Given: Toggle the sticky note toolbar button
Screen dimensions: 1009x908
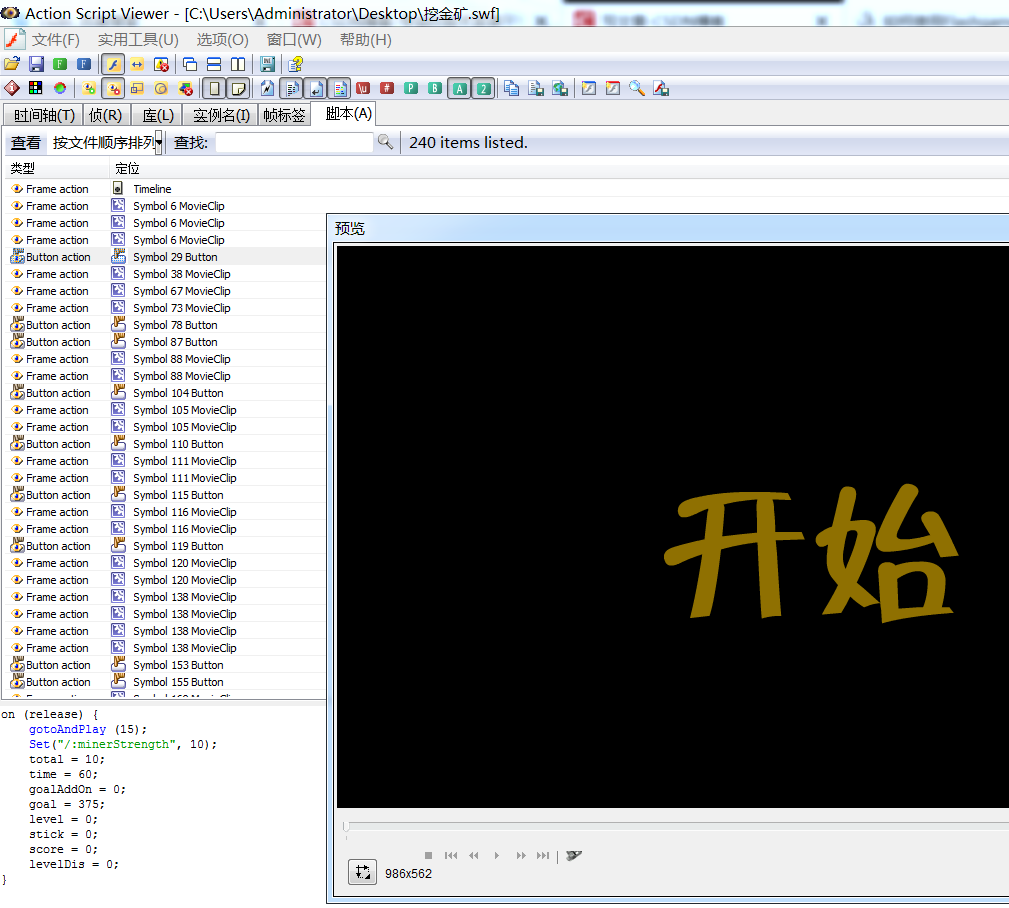Looking at the screenshot, I should click(x=238, y=88).
